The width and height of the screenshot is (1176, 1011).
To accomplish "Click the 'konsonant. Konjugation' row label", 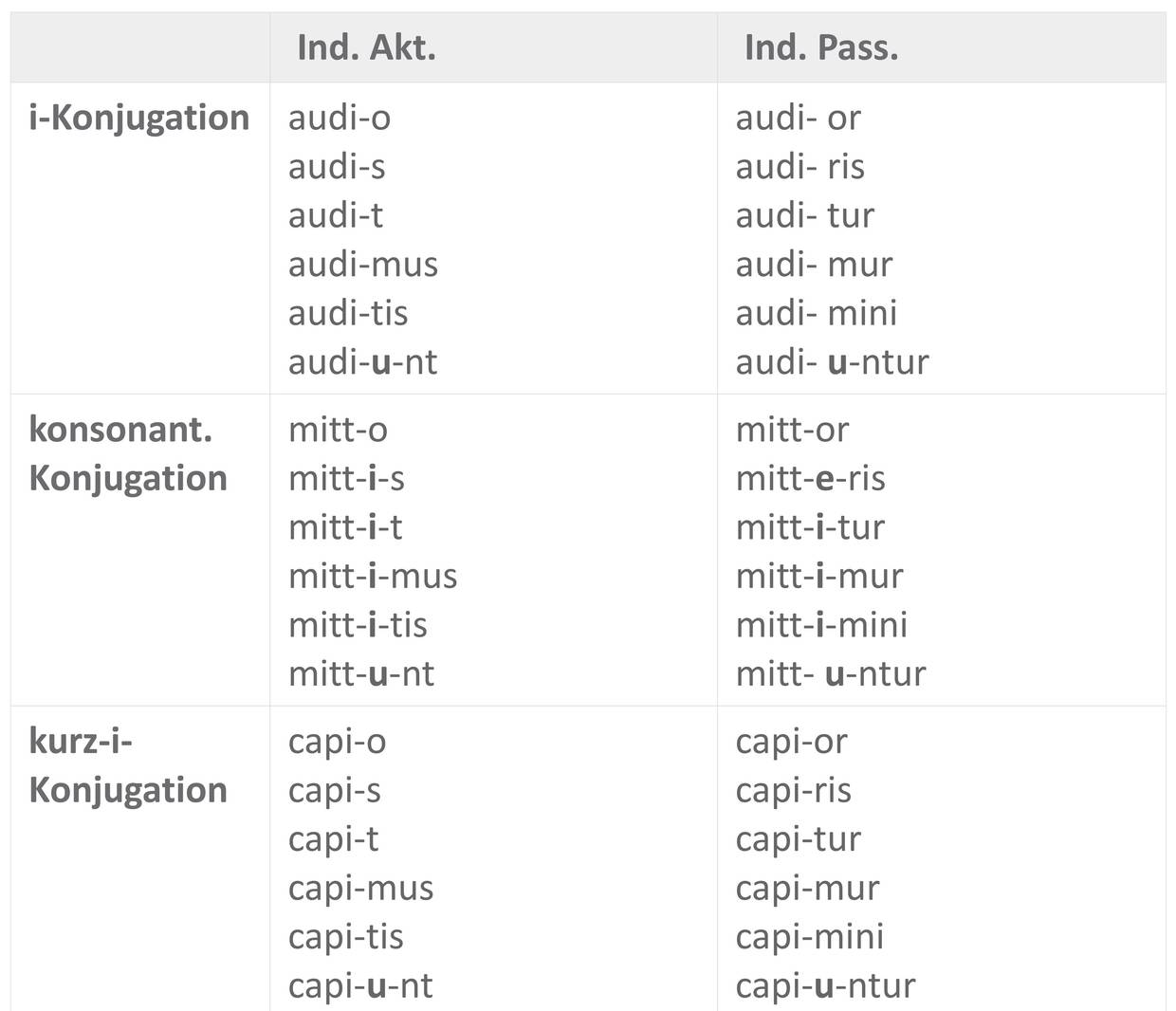I will tap(128, 453).
